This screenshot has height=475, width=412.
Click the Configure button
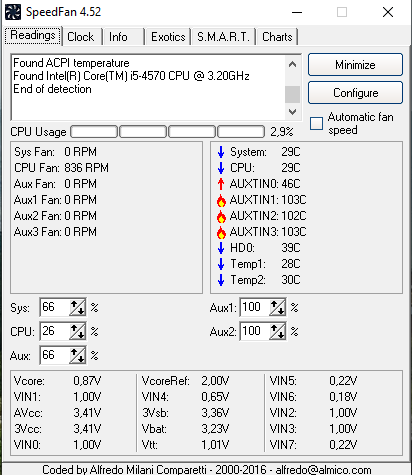(x=355, y=93)
